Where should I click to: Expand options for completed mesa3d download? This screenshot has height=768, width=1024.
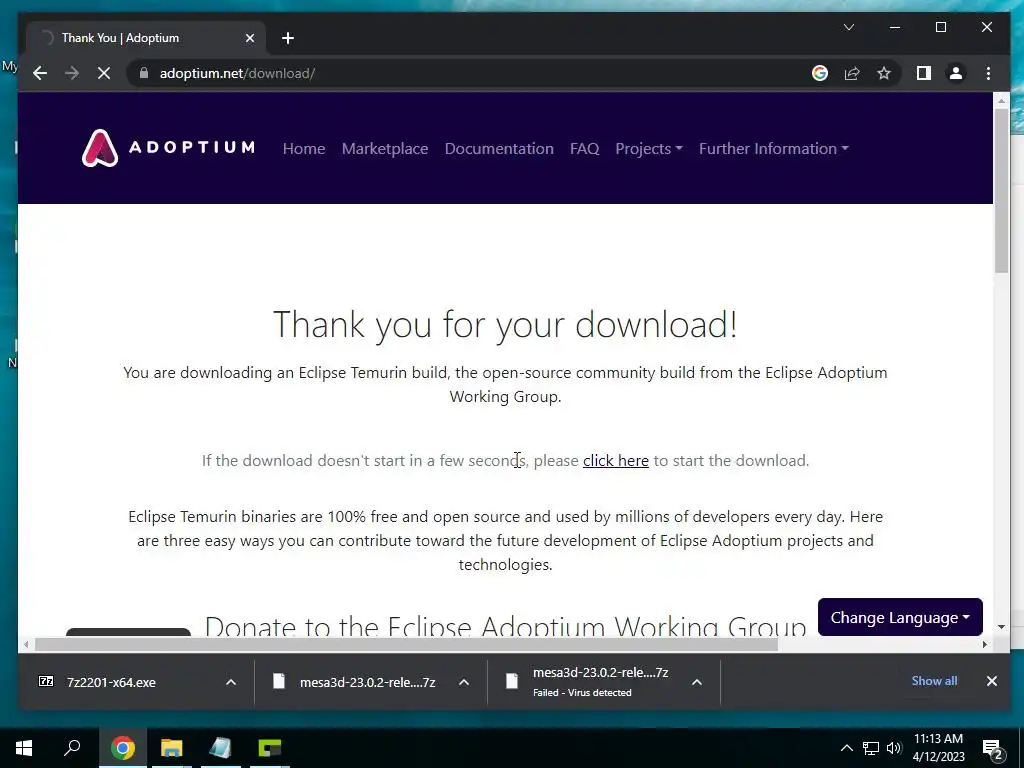pos(464,682)
